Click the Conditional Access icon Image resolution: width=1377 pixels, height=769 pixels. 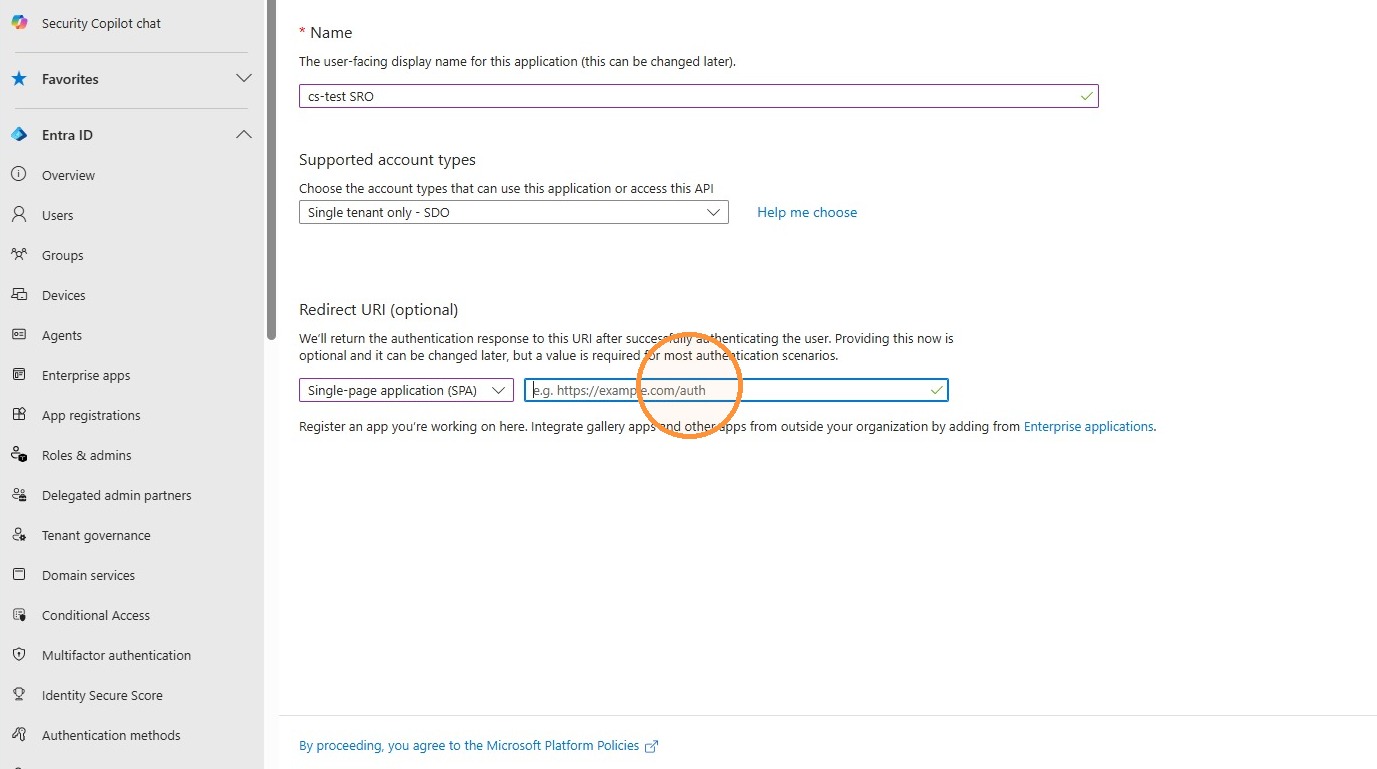[19, 615]
